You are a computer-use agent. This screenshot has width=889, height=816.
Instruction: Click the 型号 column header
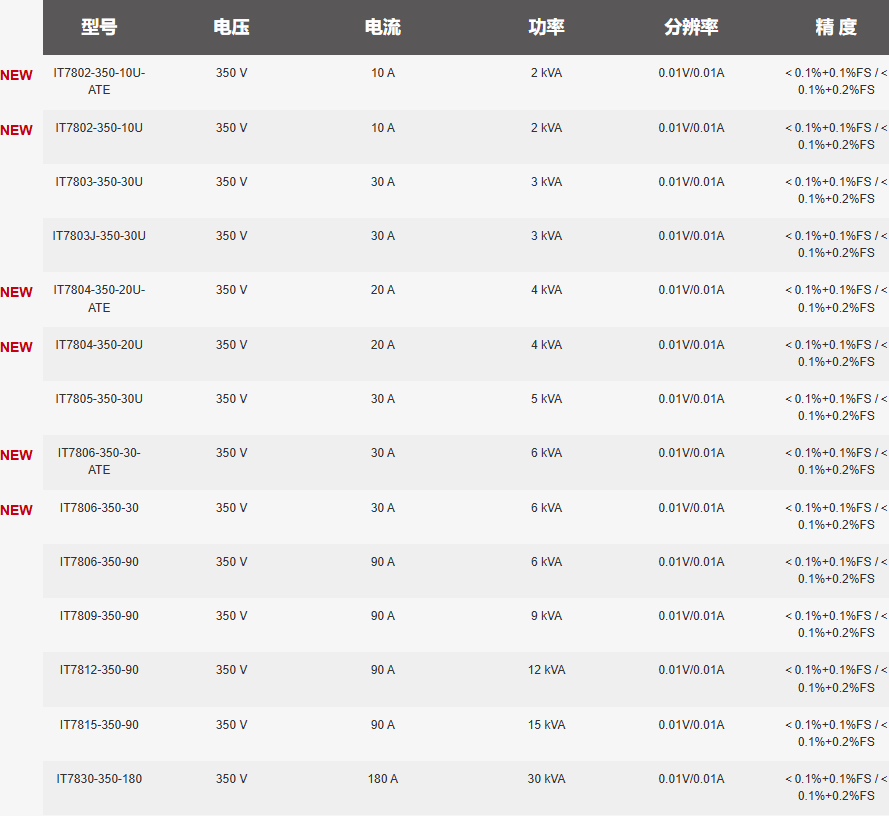pyautogui.click(x=99, y=27)
